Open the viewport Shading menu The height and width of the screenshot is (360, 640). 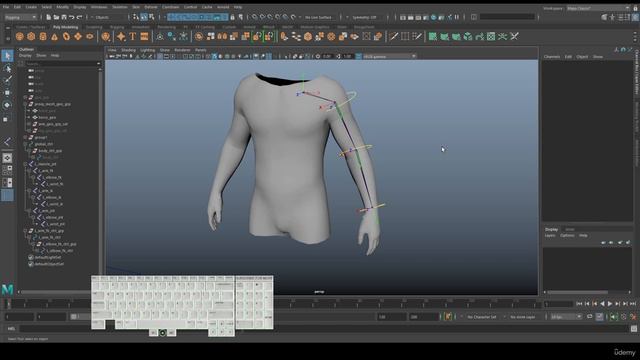[128, 50]
